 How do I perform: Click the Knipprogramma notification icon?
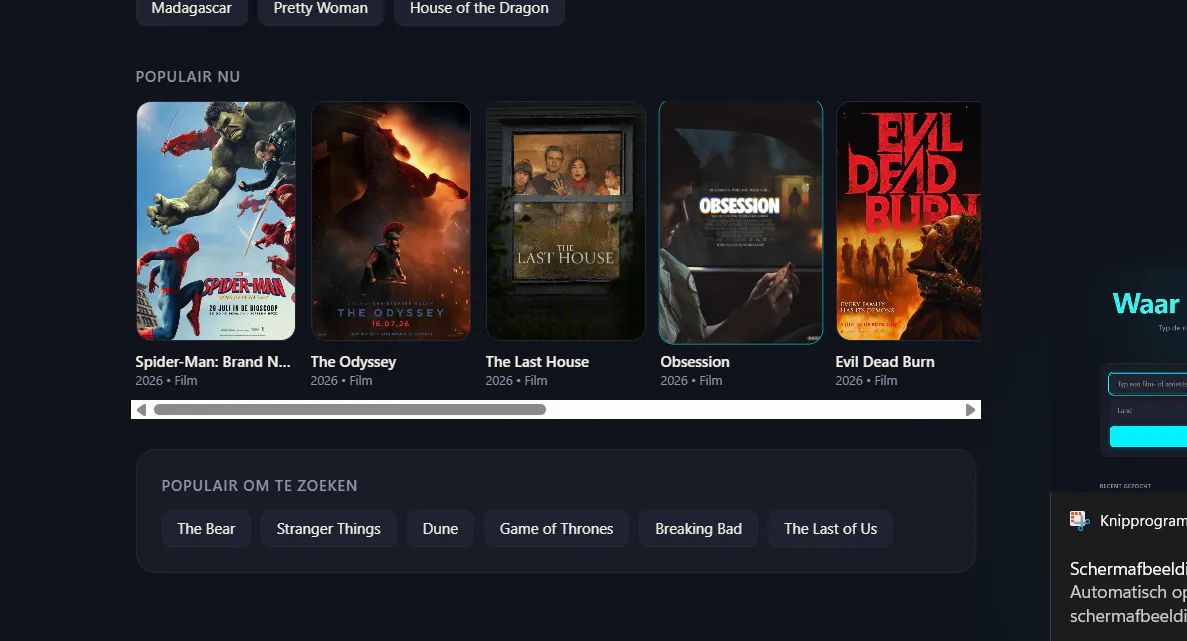(1079, 520)
